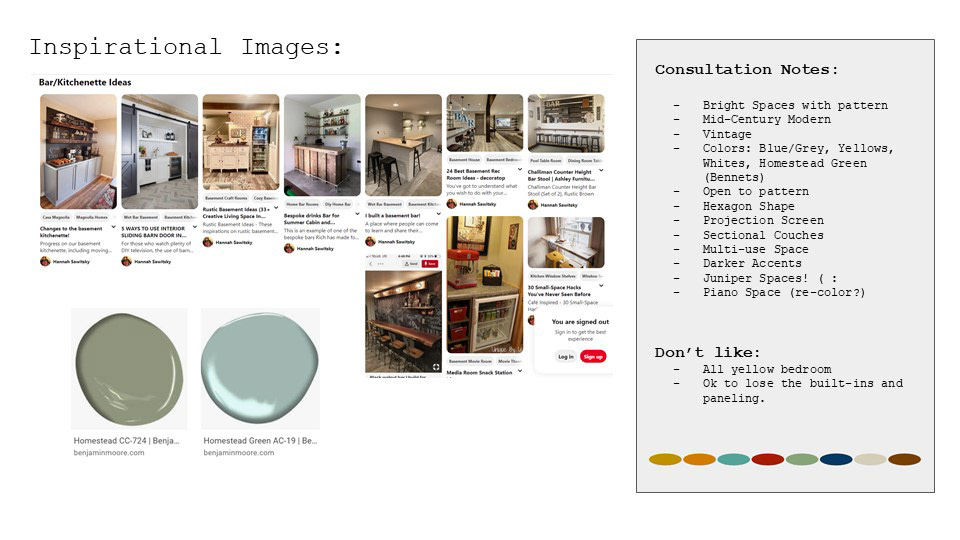Open the sliding barn door pin image
960x540 pixels.
(159, 151)
